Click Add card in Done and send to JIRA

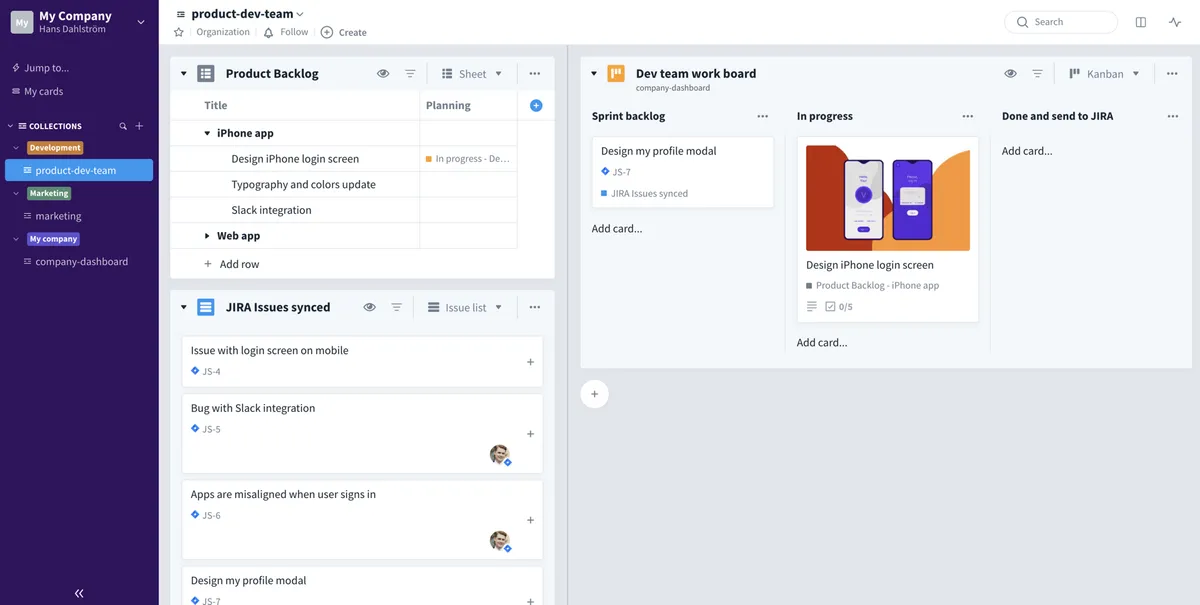1027,151
